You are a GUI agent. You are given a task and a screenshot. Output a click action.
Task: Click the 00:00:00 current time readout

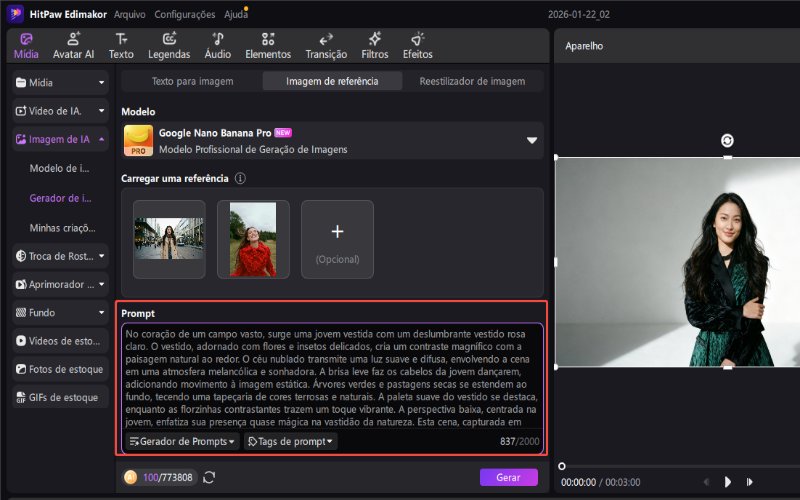[x=578, y=482]
